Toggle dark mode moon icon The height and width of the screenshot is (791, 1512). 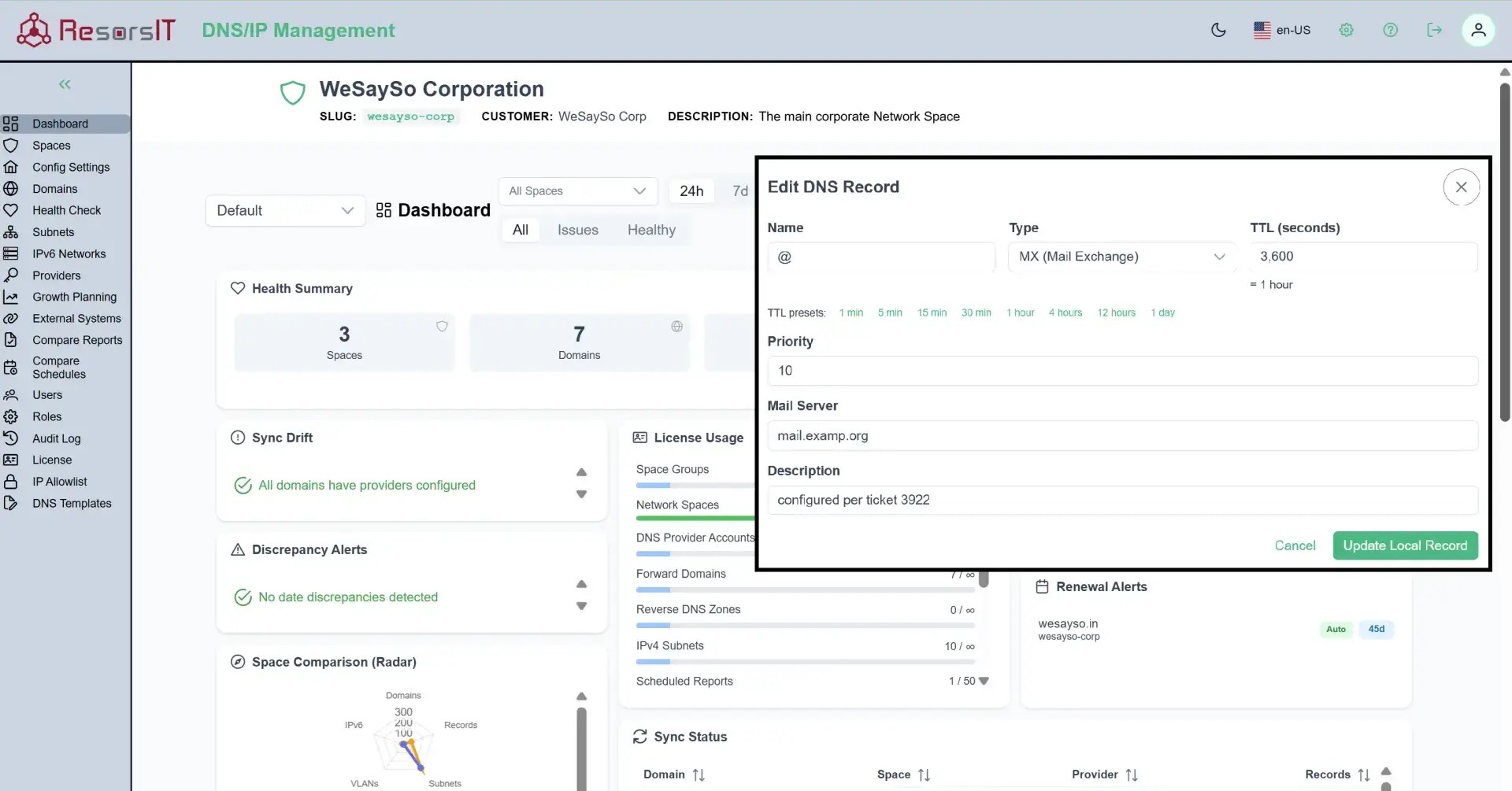point(1218,30)
